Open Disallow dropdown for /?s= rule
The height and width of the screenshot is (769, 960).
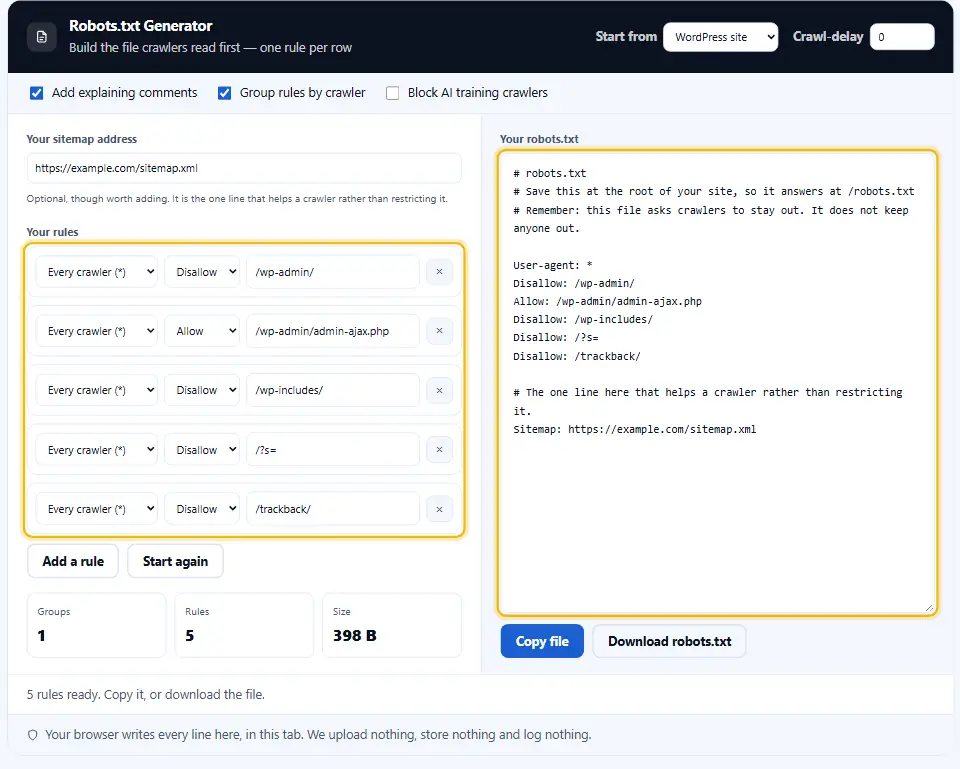click(x=202, y=449)
